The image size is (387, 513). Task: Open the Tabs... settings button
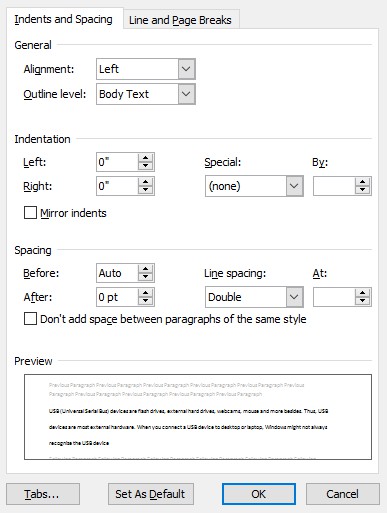(43, 494)
